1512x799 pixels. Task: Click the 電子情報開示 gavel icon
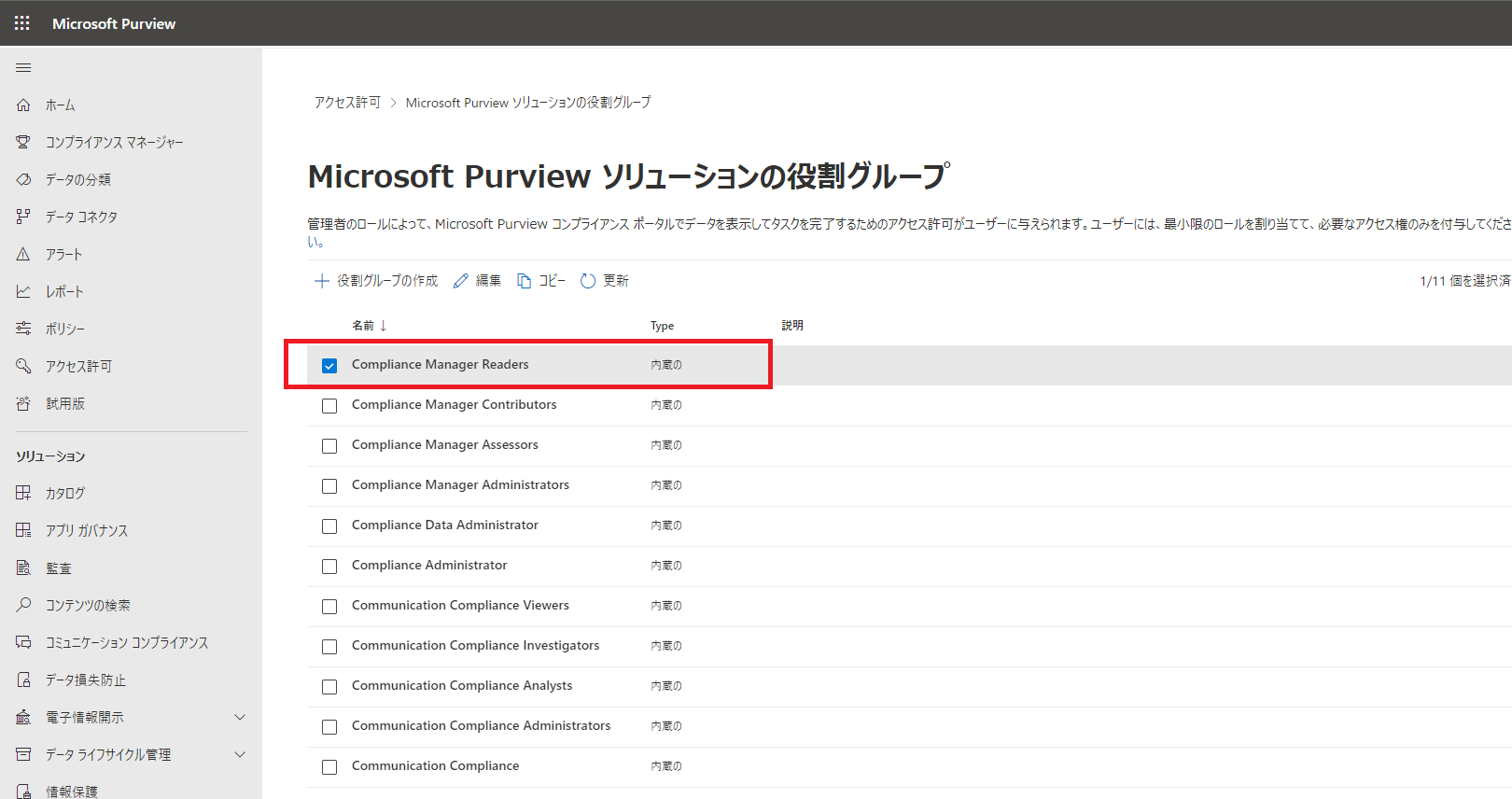coord(23,717)
